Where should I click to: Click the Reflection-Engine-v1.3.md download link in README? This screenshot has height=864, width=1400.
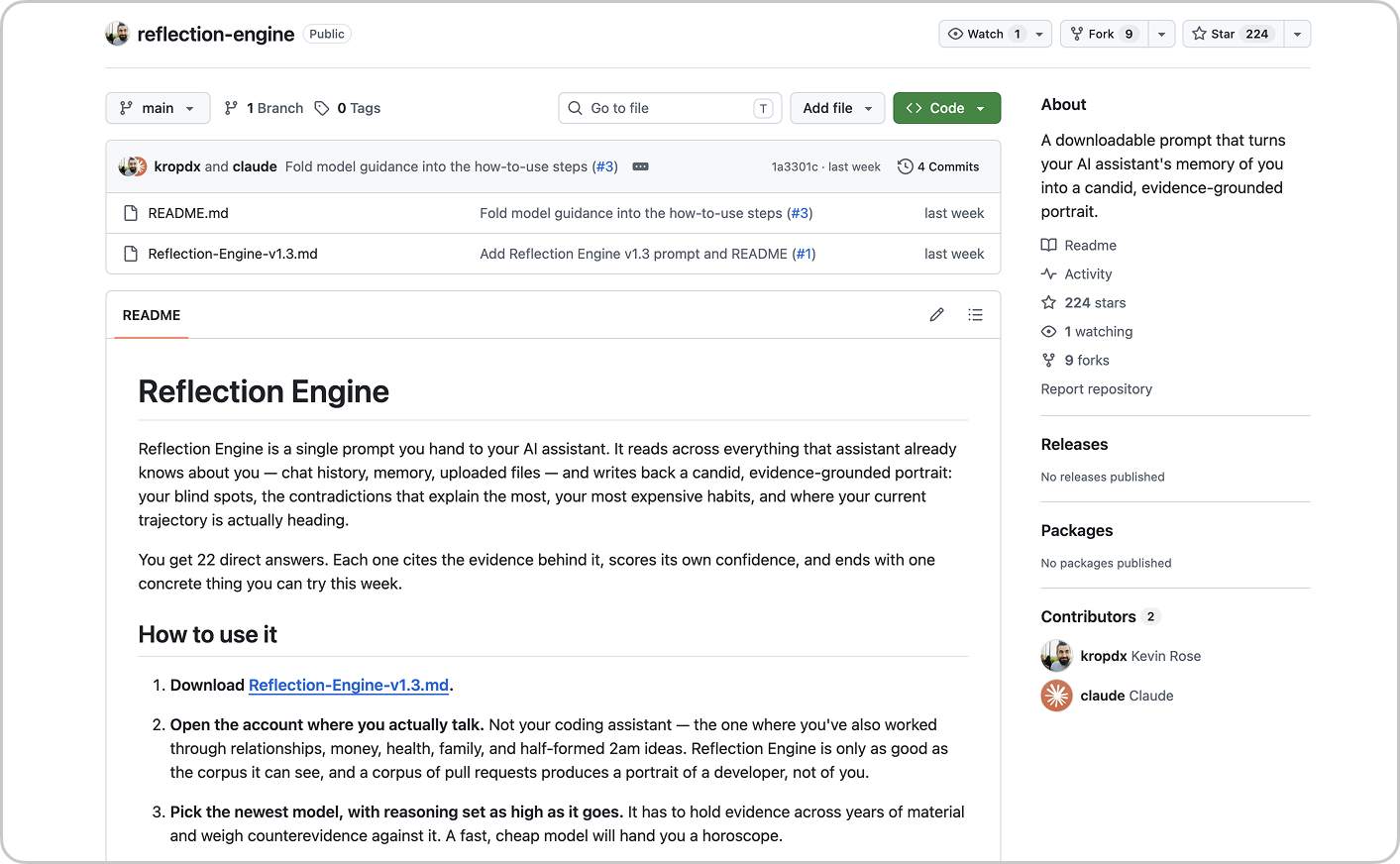349,685
